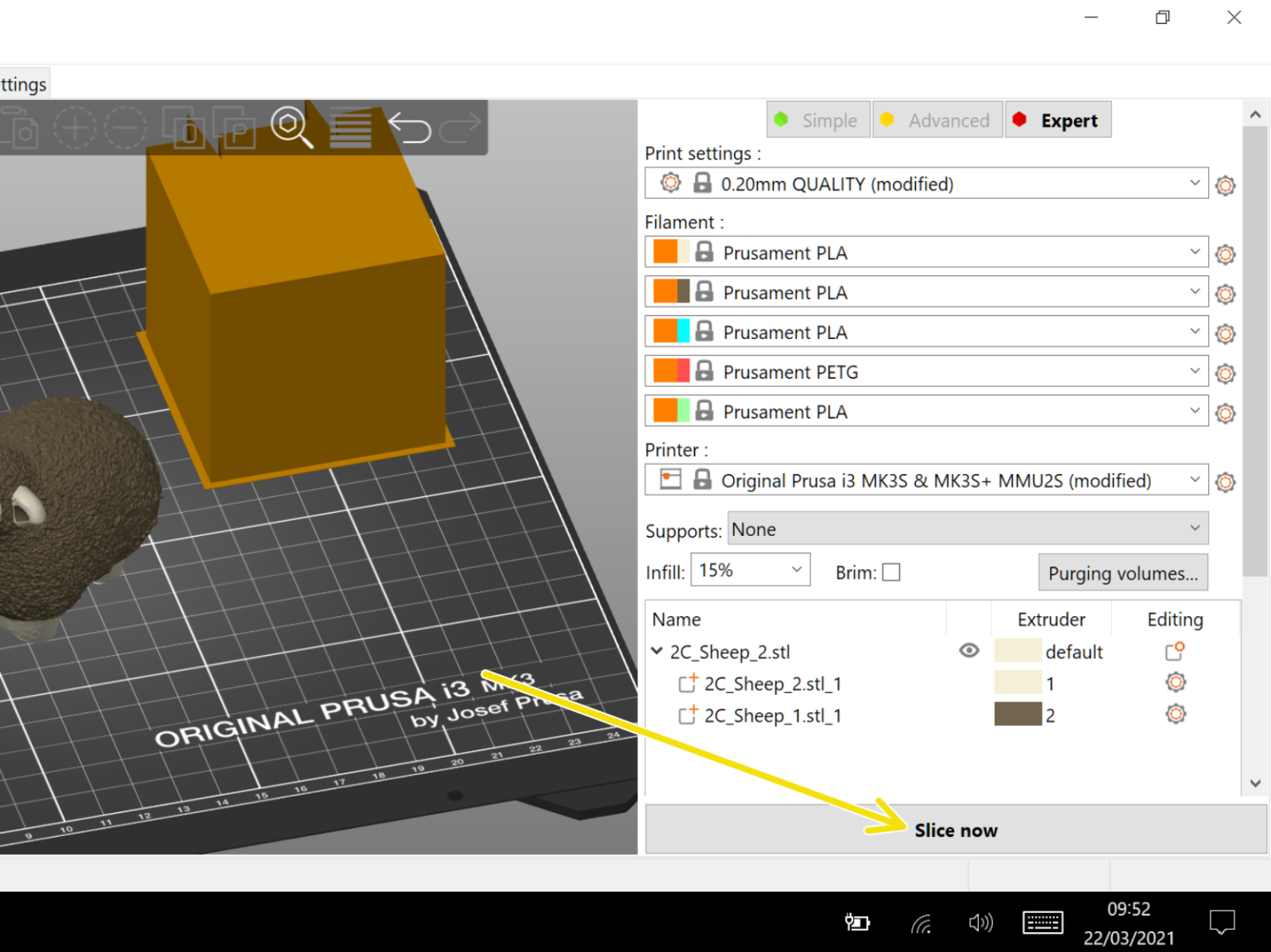Redo the last action

[460, 126]
